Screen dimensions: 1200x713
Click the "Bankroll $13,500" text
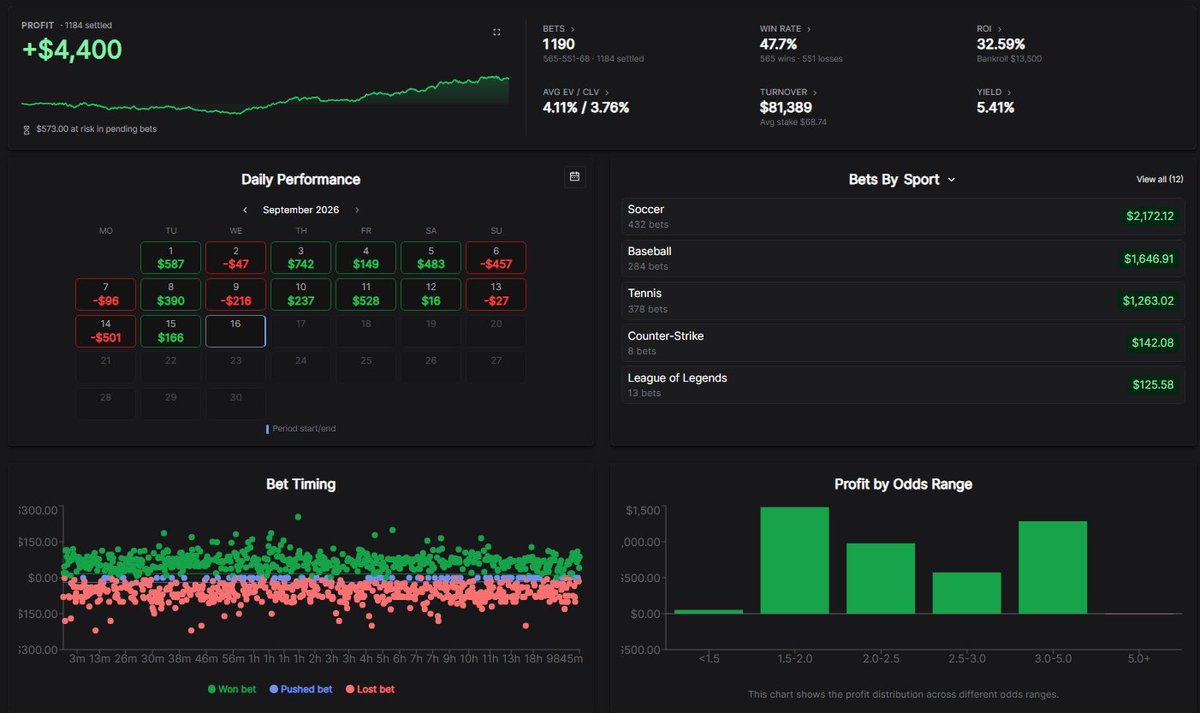pos(1010,58)
